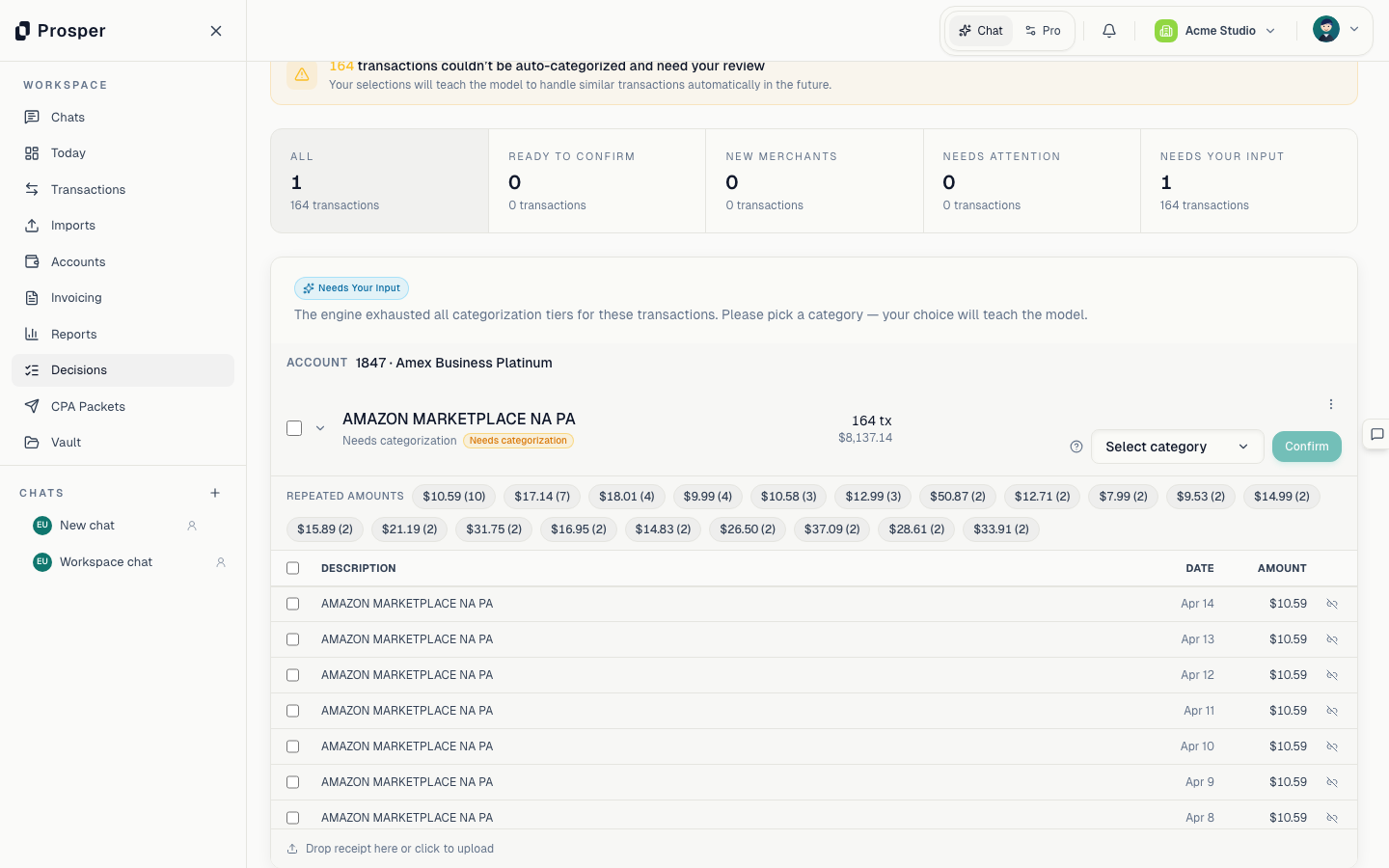Open Reports via the bar chart icon

(32, 334)
